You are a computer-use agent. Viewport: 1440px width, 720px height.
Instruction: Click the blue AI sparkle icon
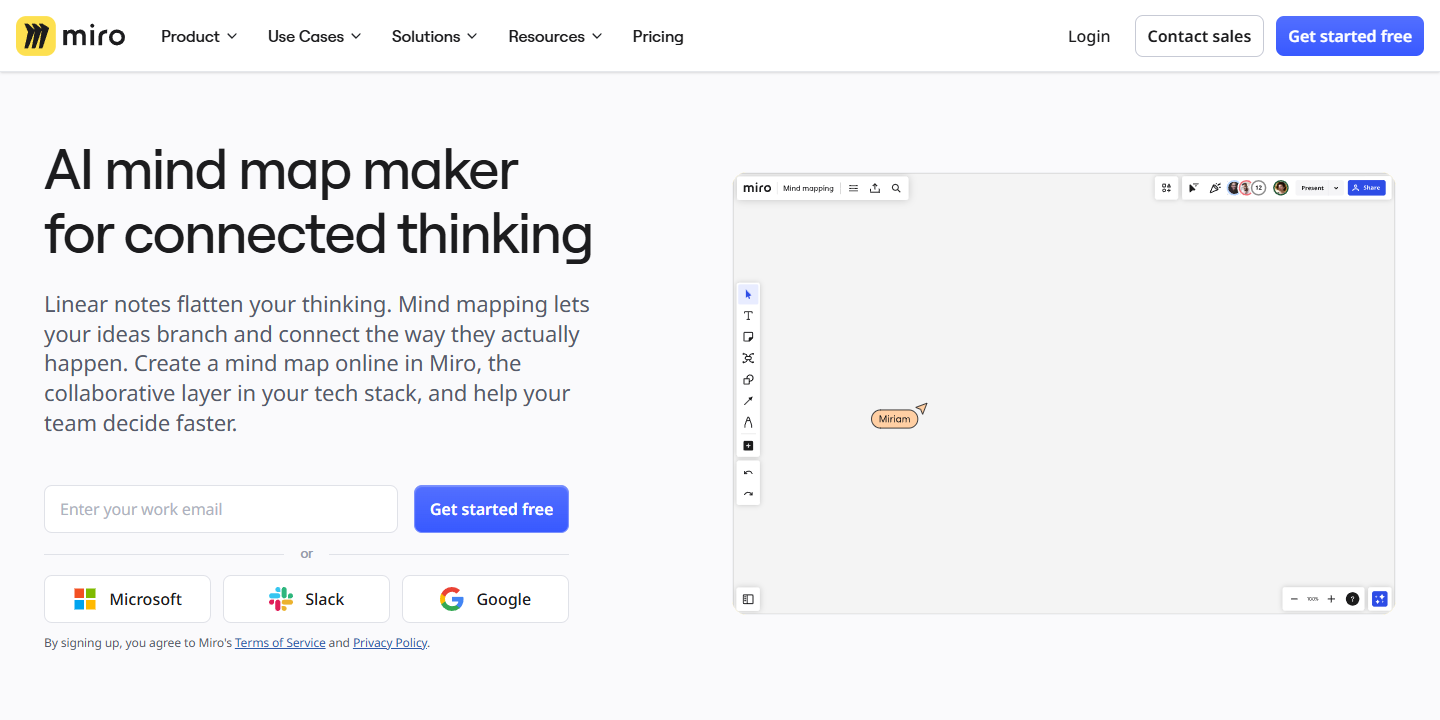click(1380, 599)
